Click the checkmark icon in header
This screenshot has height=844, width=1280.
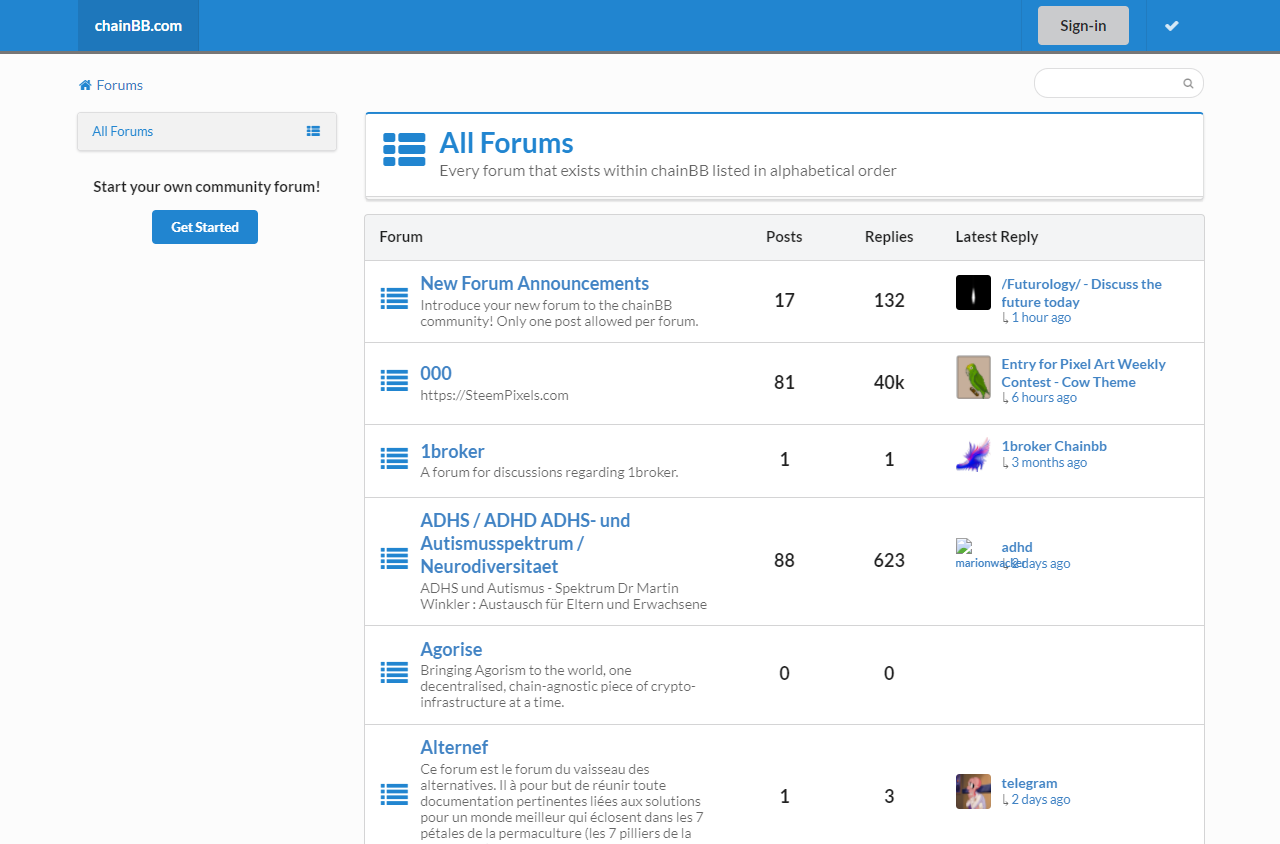point(1172,26)
